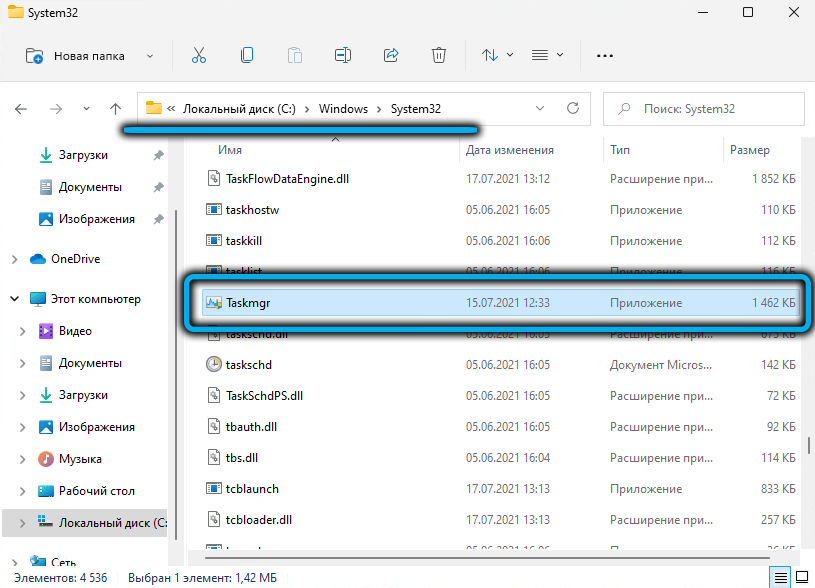
Task: Open Музыка folder in navigation pane
Action: tap(80, 459)
